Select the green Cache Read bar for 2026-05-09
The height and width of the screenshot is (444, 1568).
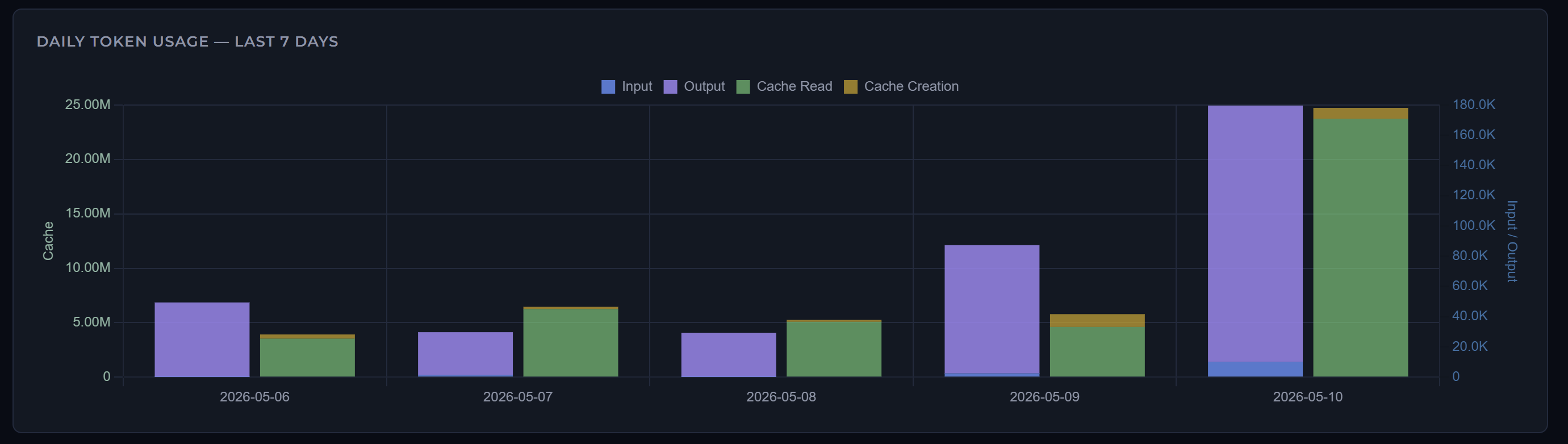(x=1097, y=351)
